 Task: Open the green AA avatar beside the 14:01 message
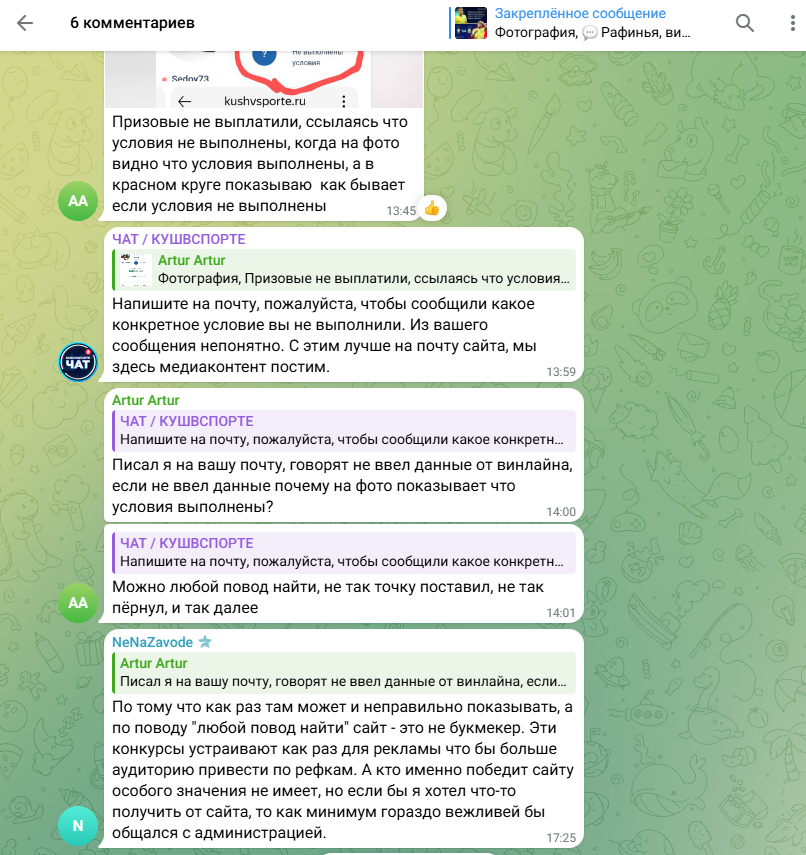click(78, 603)
